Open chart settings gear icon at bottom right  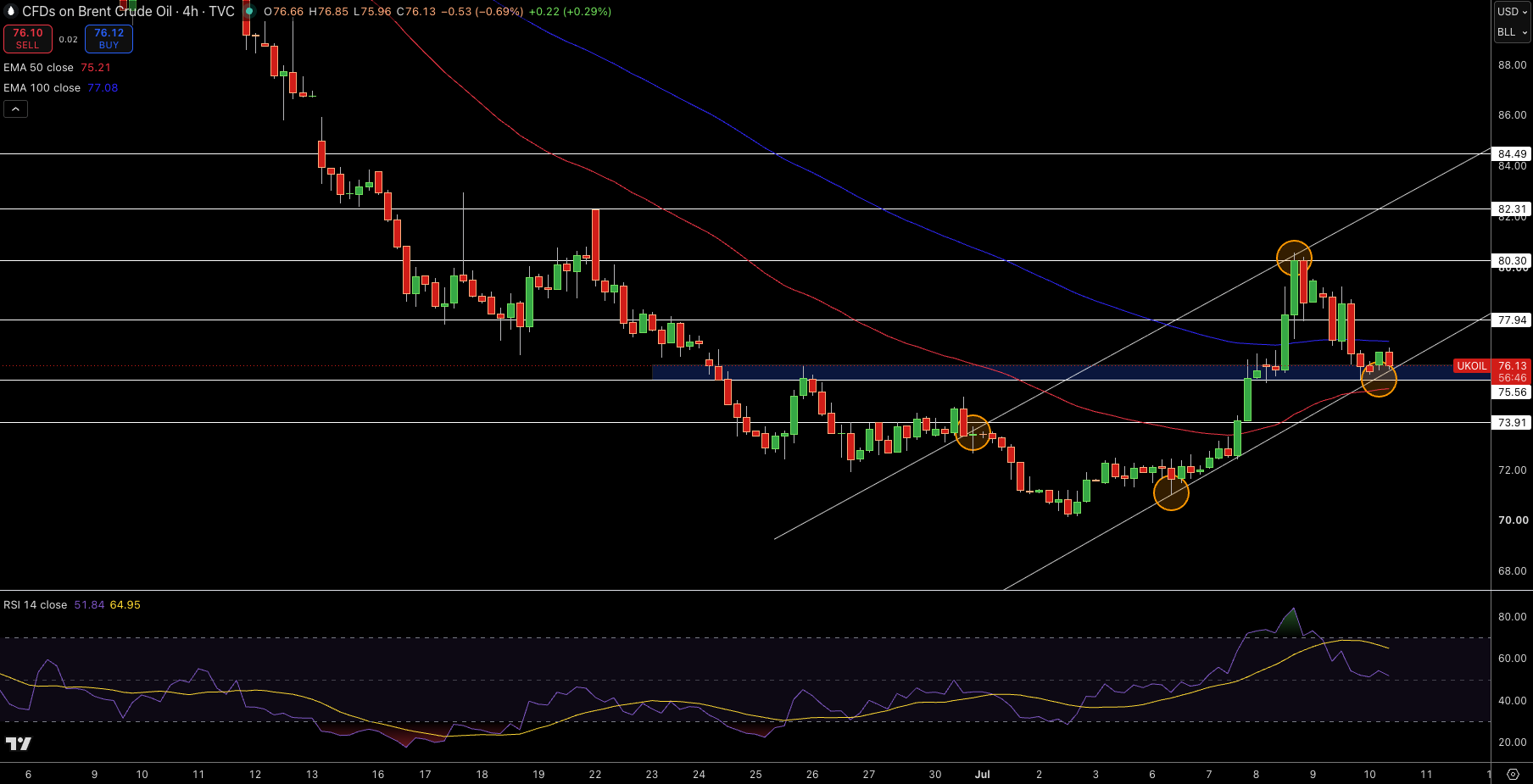(1513, 774)
